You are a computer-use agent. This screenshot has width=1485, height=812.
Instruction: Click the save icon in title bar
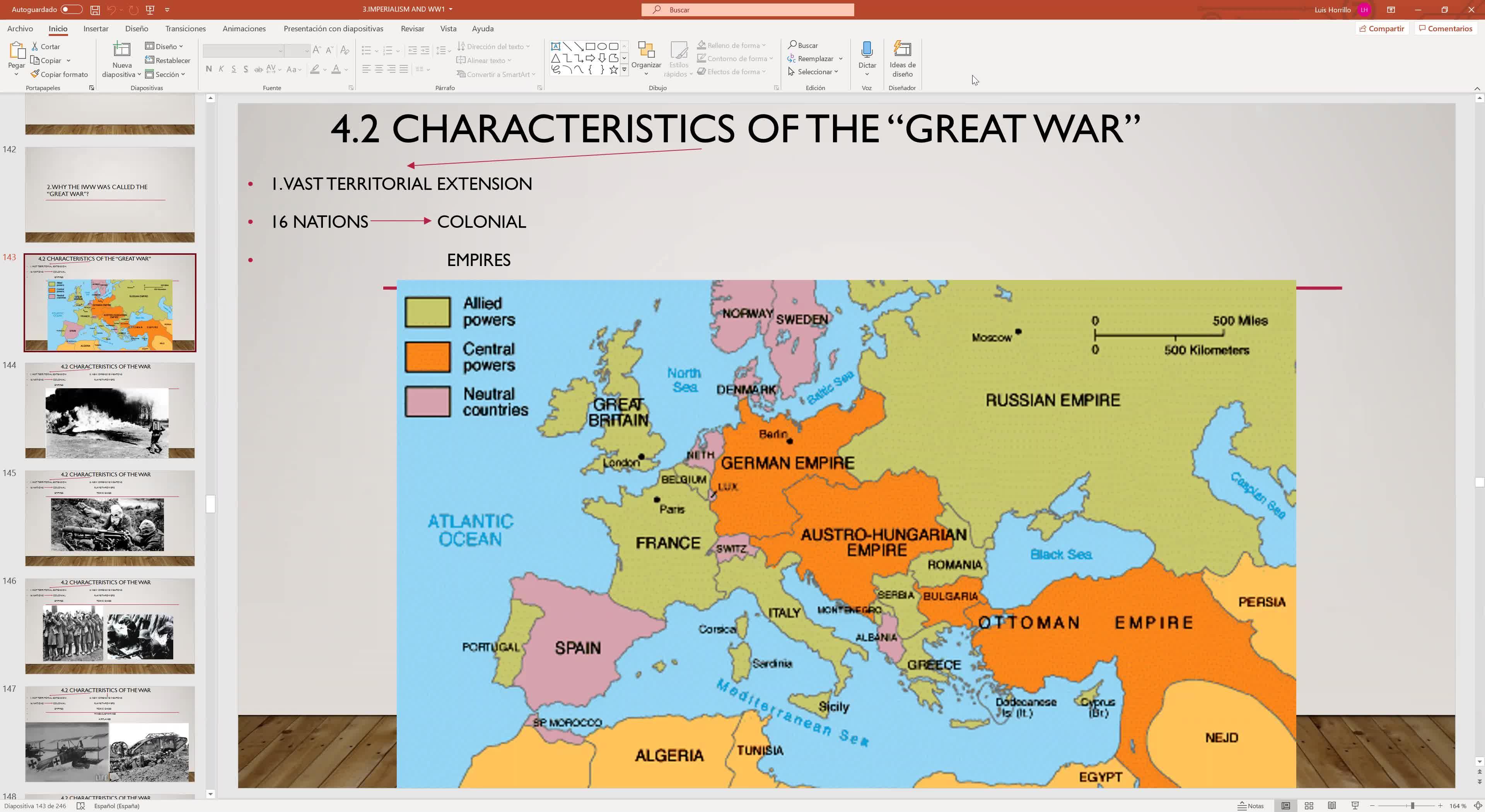95,10
